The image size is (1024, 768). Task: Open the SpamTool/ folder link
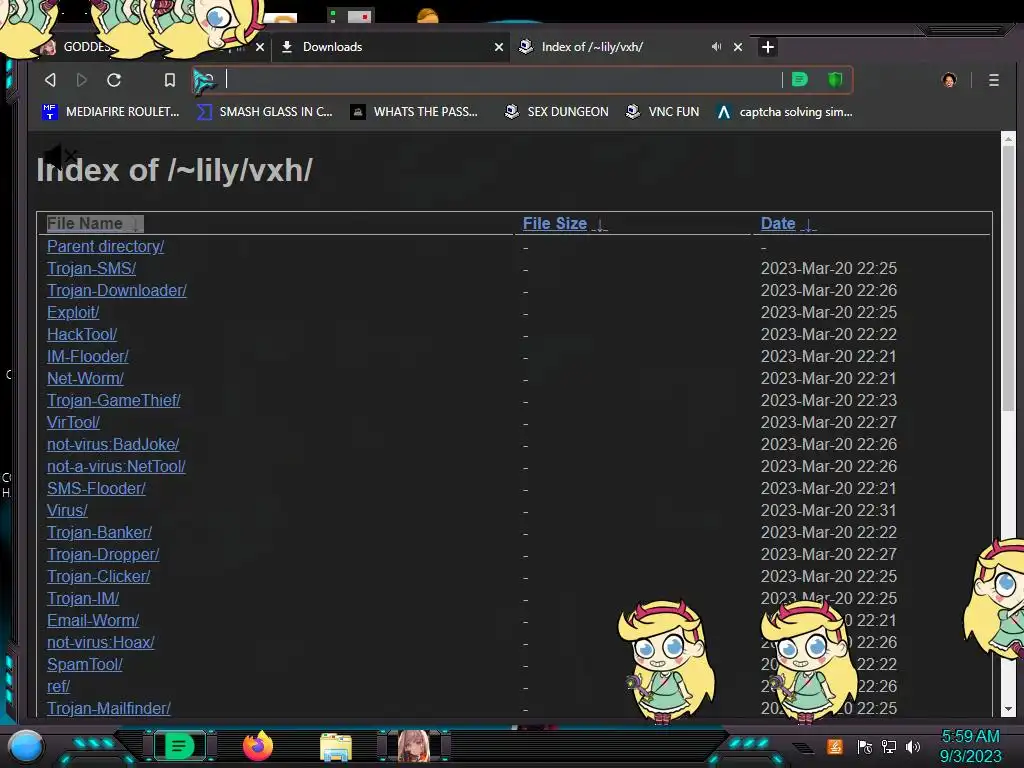click(x=85, y=665)
